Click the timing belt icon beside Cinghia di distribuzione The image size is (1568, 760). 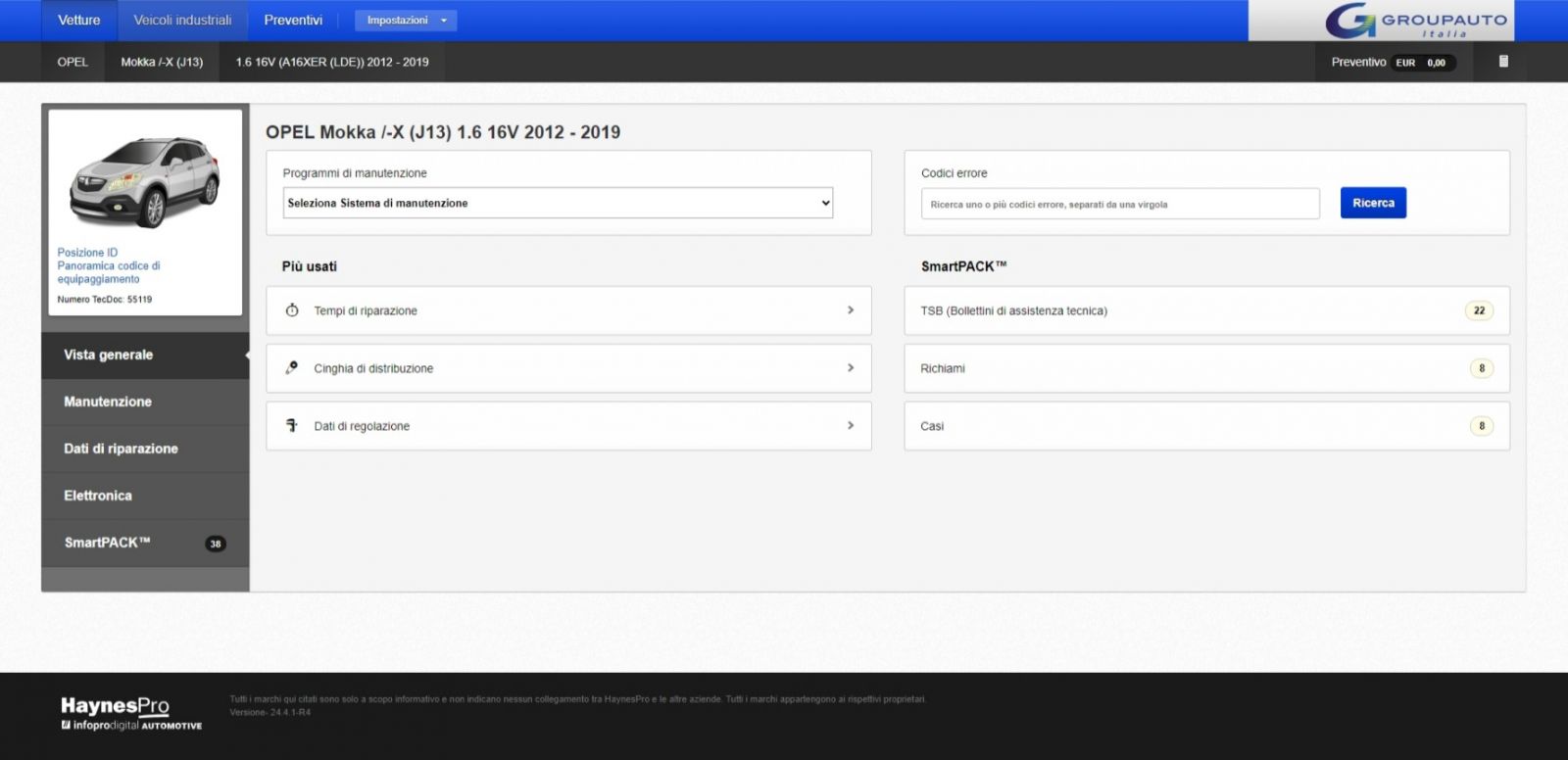pos(292,368)
